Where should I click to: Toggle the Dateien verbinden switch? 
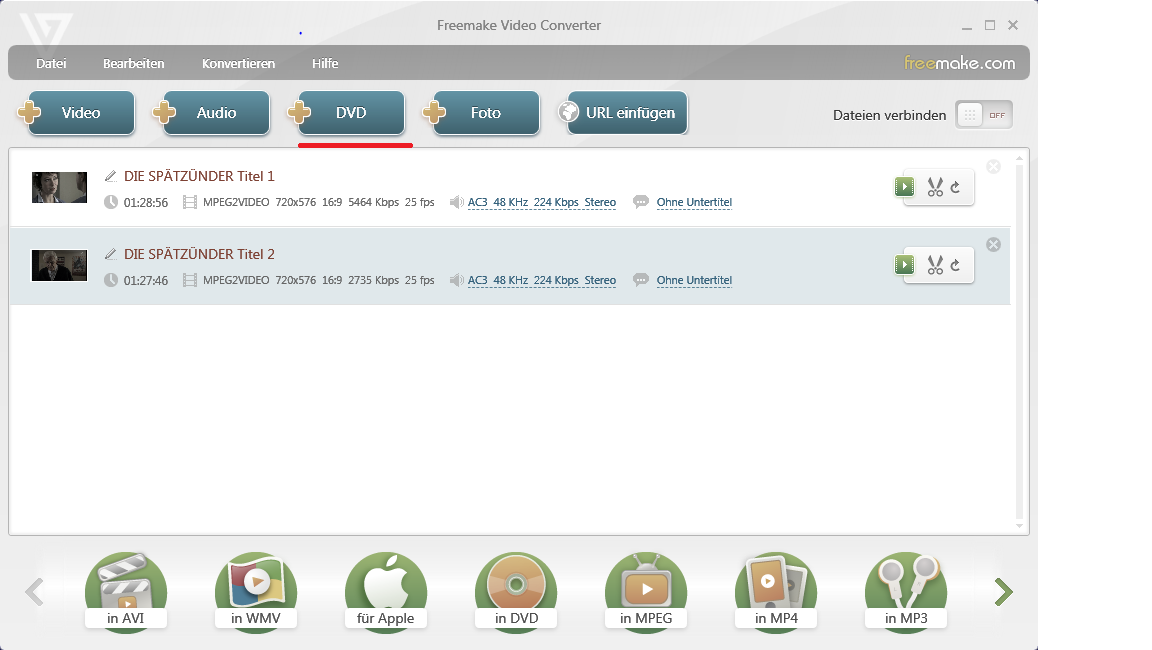984,115
